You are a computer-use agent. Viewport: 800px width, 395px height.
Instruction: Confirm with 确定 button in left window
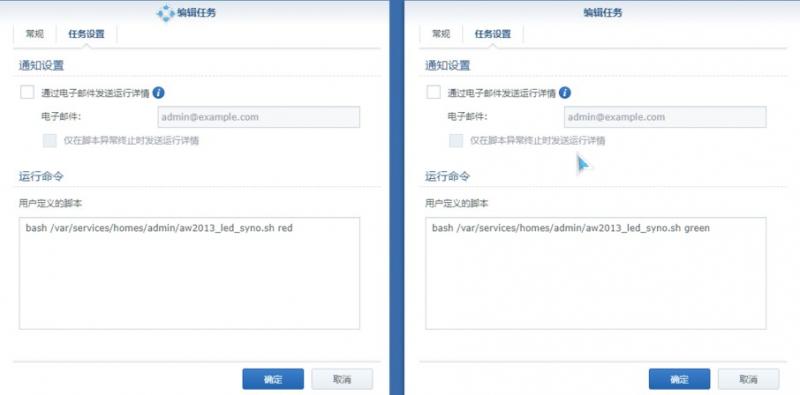click(x=273, y=379)
